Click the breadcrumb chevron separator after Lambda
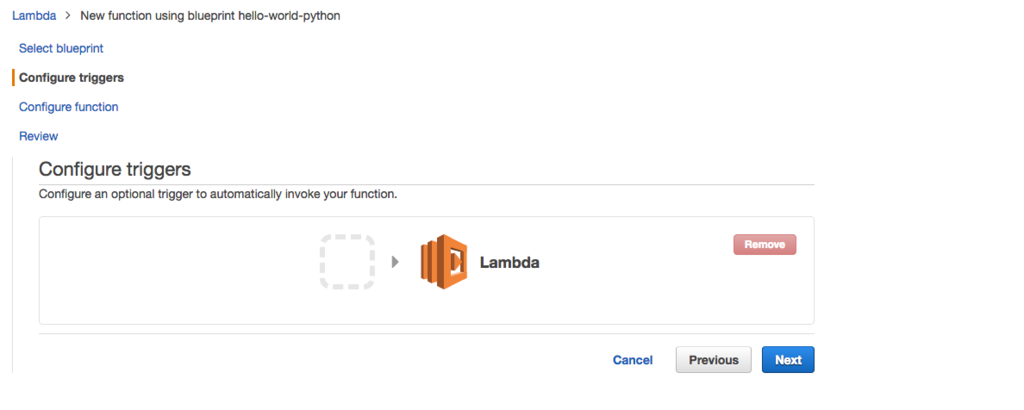 pyautogui.click(x=68, y=16)
